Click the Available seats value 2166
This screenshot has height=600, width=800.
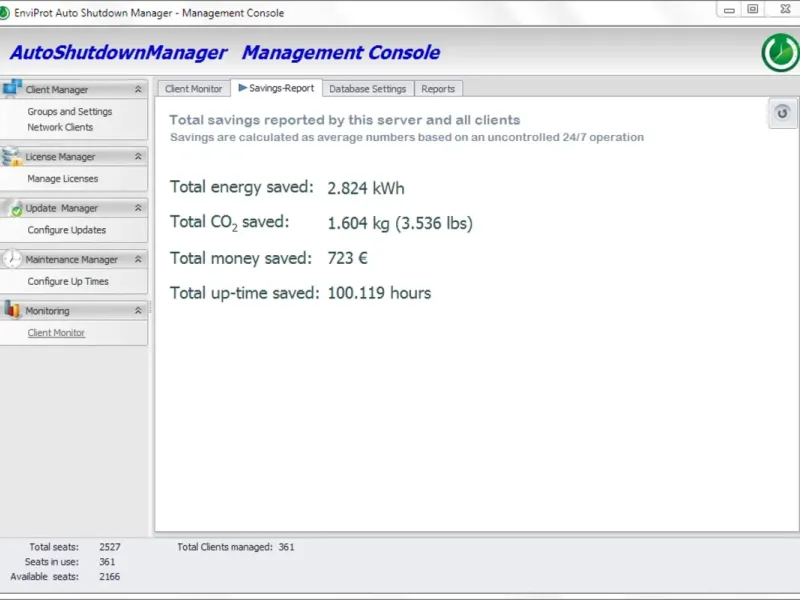(x=110, y=577)
